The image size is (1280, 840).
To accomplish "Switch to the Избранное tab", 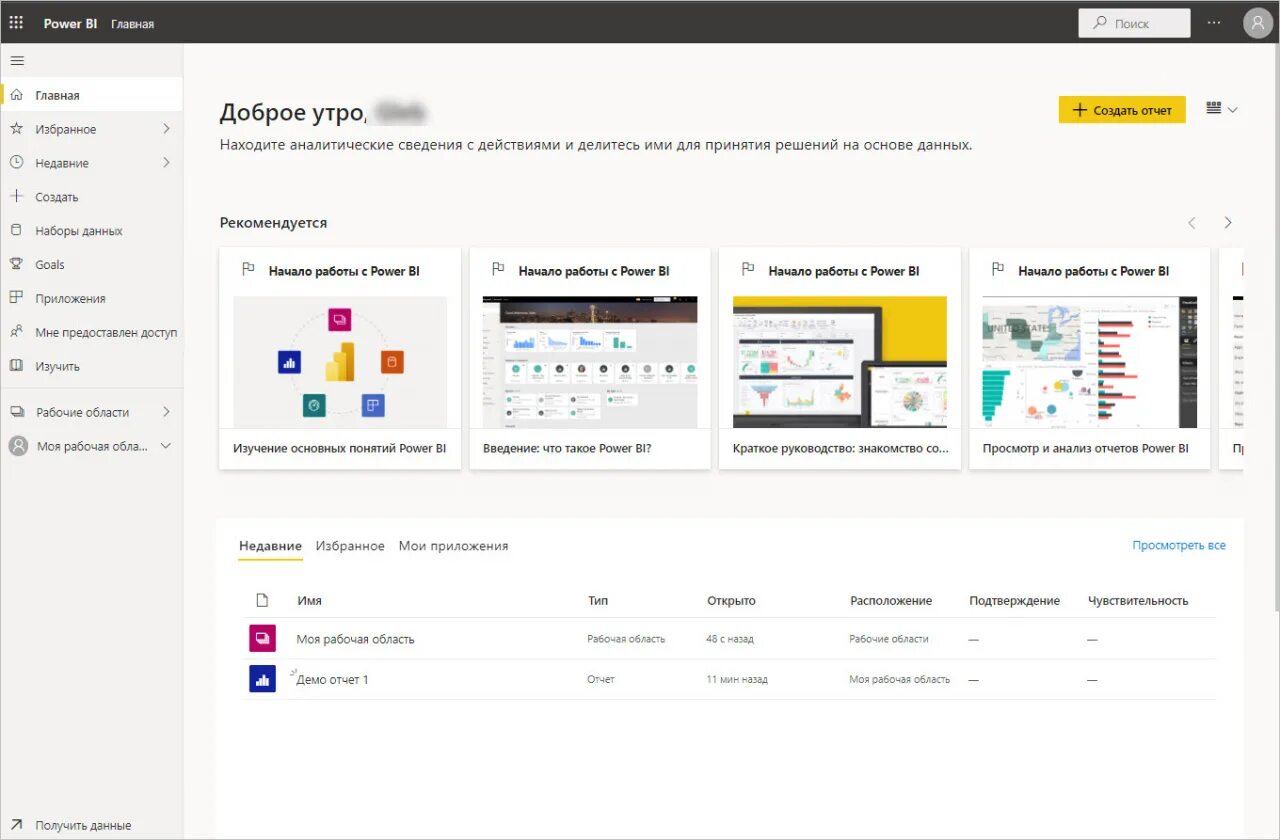I will coord(350,546).
